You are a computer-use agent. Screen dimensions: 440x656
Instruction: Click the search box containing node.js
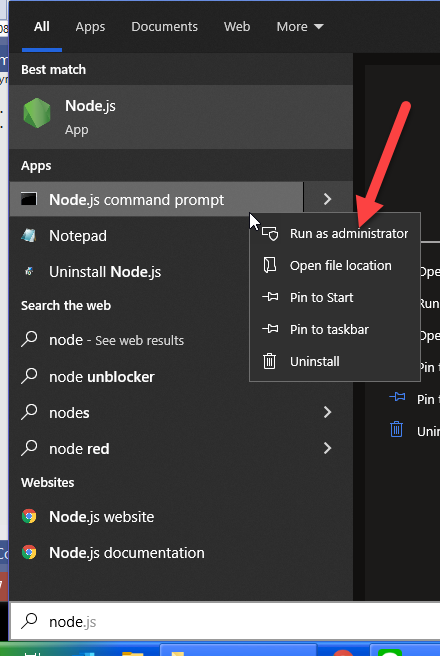[225, 621]
